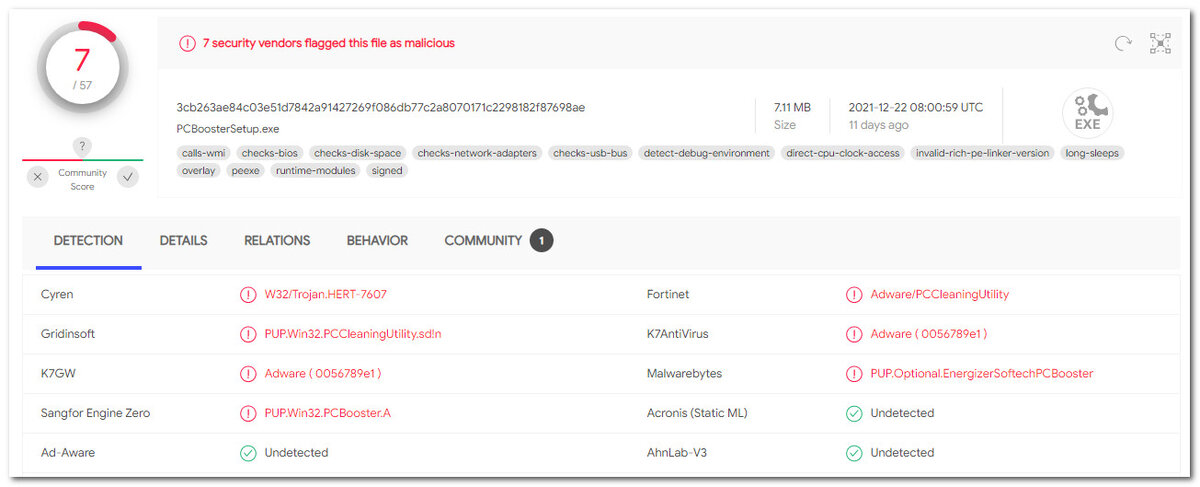Click the 11 days ago label
The image size is (1200, 487).
coord(879,125)
